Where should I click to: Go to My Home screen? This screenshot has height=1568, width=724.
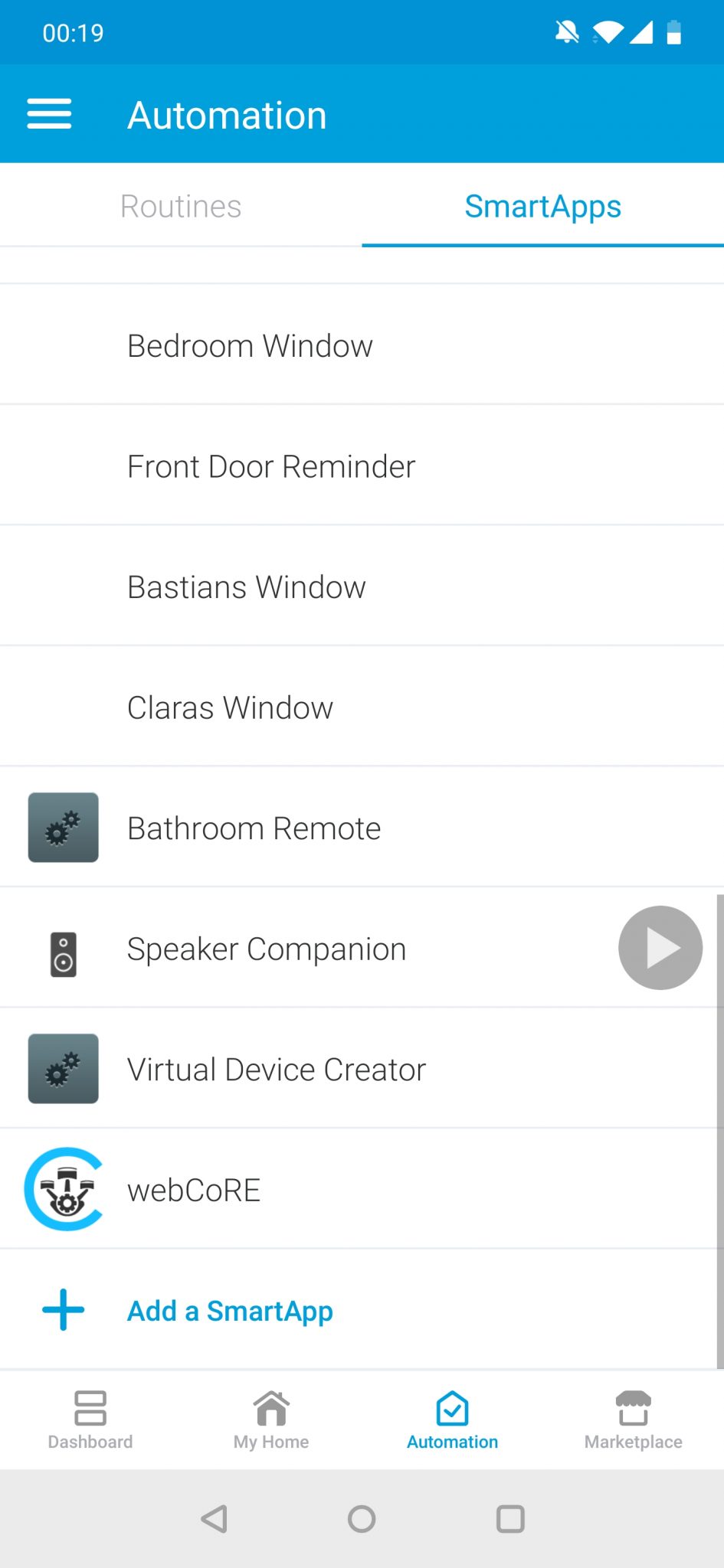click(x=271, y=1420)
